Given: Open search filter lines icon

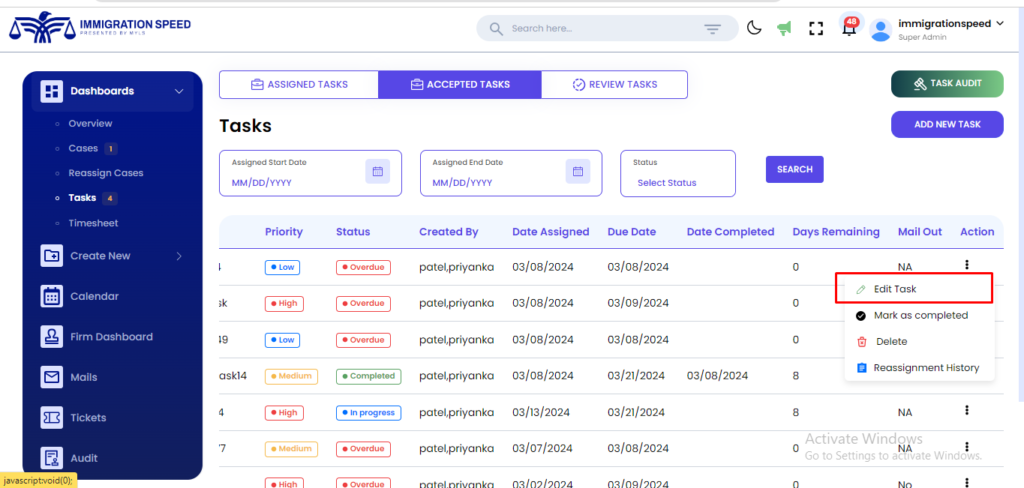Looking at the screenshot, I should 712,29.
